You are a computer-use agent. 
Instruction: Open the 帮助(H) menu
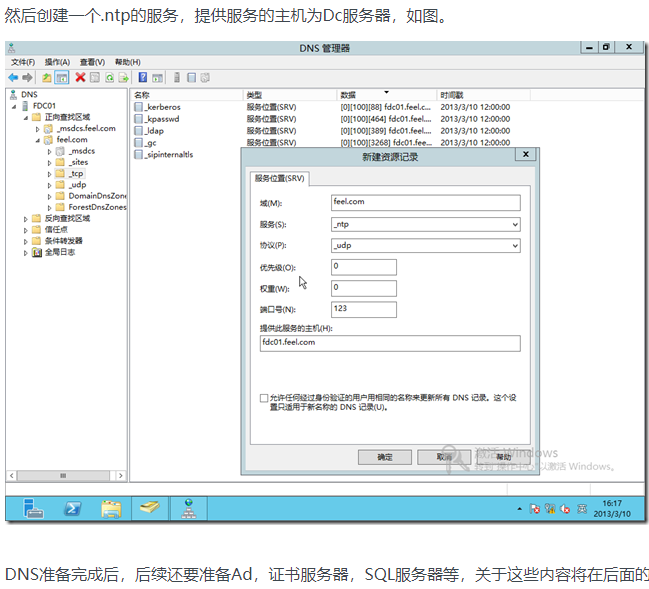point(128,62)
